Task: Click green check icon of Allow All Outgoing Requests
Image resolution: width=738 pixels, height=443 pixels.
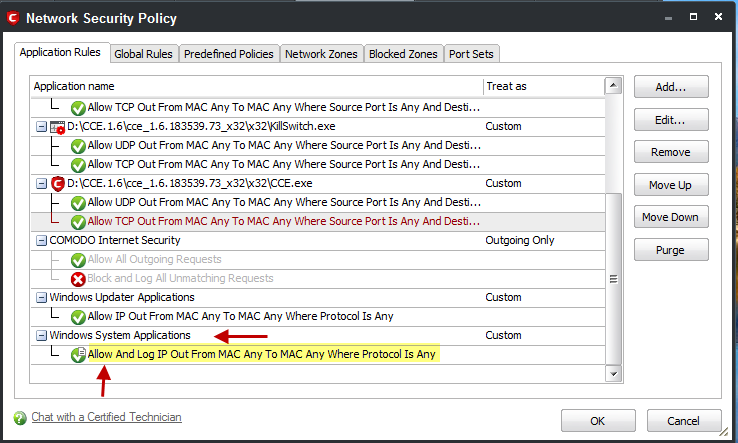Action: click(78, 260)
